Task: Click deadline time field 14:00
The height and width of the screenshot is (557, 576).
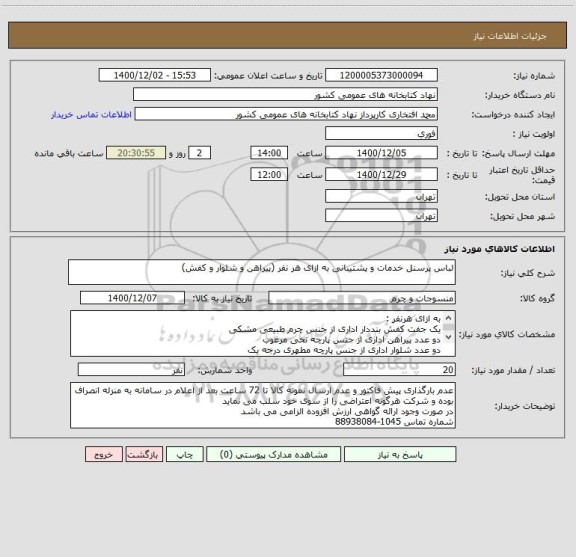Action: [x=269, y=153]
